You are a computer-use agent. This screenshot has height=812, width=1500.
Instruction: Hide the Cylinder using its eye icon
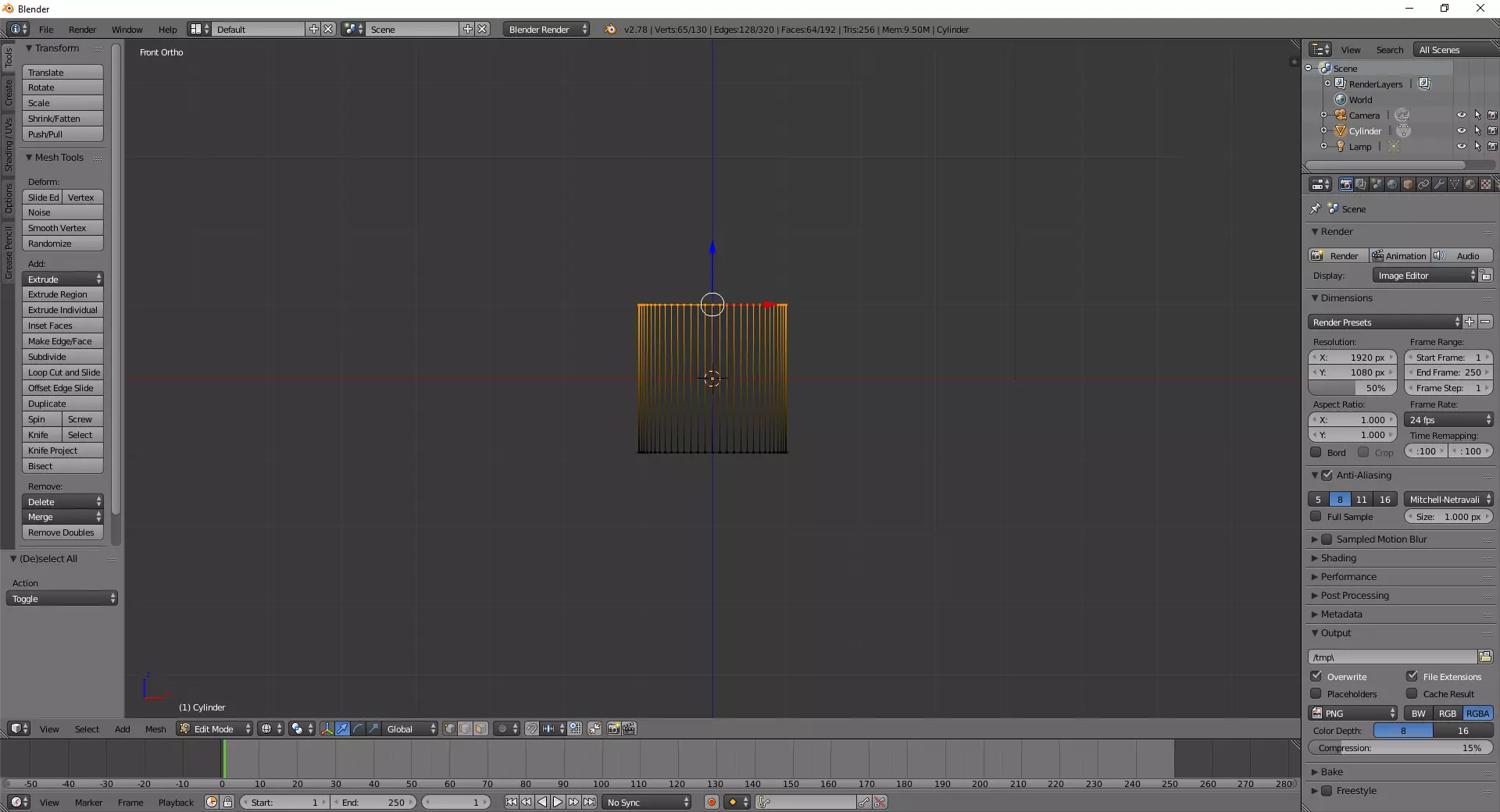coord(1461,131)
